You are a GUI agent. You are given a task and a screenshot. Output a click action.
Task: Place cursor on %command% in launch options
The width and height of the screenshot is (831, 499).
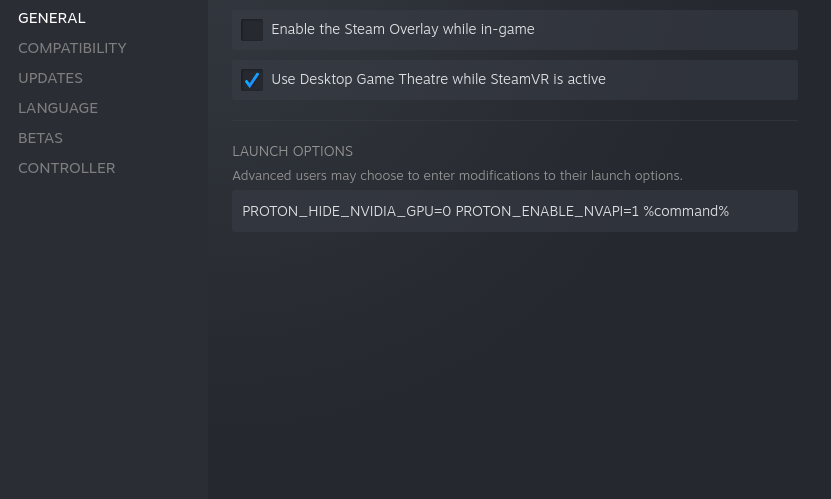pyautogui.click(x=686, y=211)
